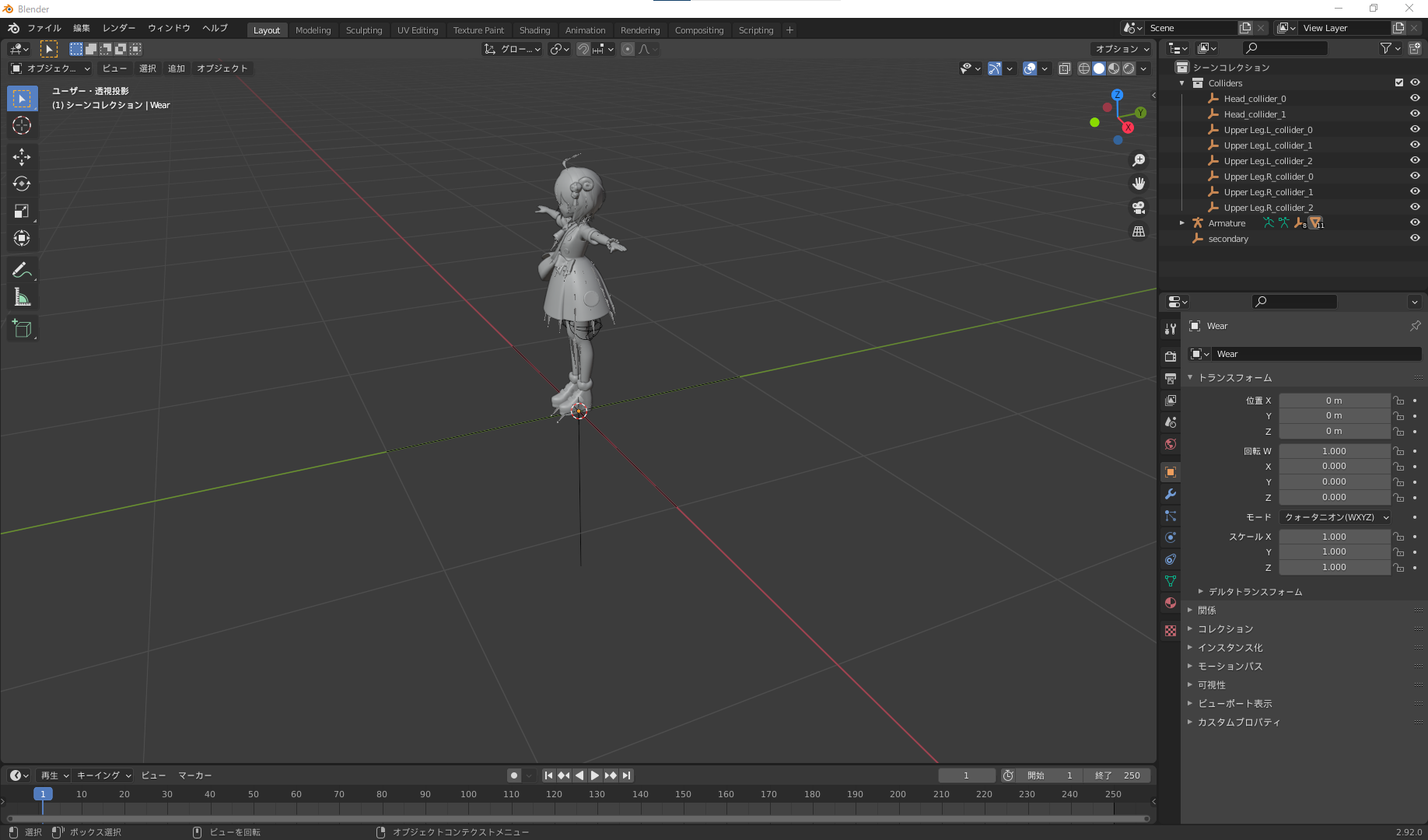
Task: Hide Head_collider_1 in the outliner
Action: (1415, 114)
